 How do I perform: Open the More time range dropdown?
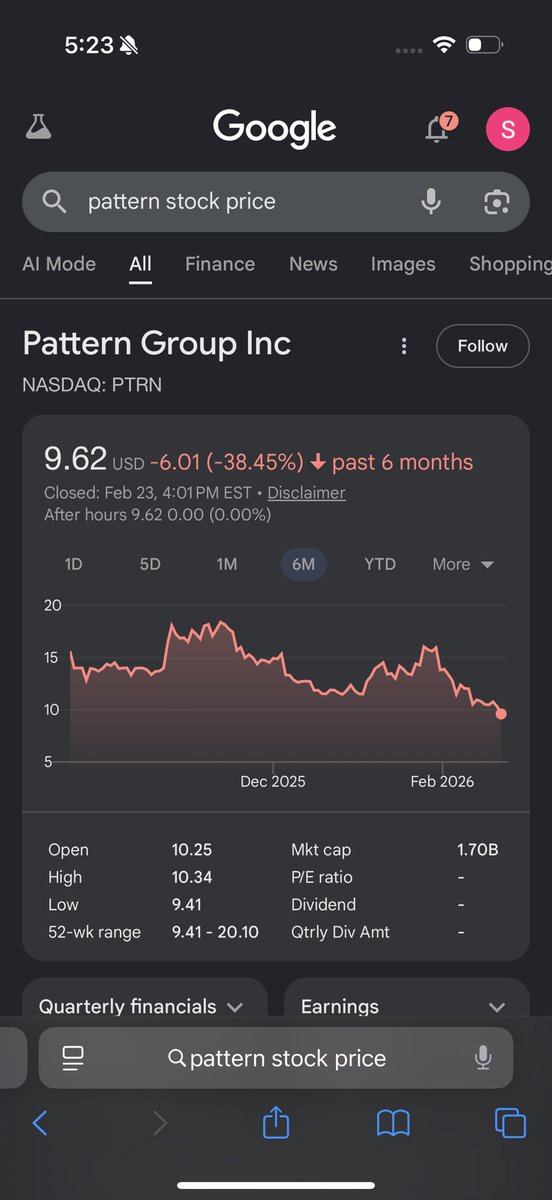[463, 564]
